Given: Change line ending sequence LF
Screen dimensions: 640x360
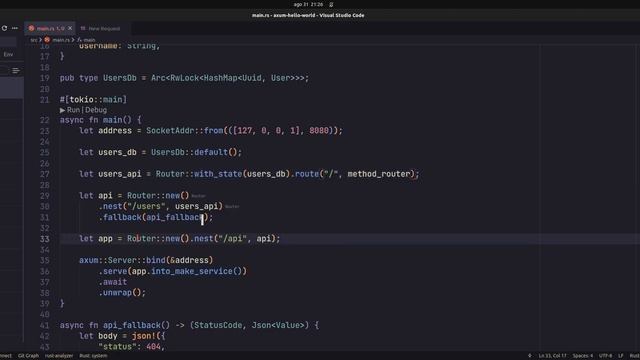Looking at the screenshot, I should point(620,356).
